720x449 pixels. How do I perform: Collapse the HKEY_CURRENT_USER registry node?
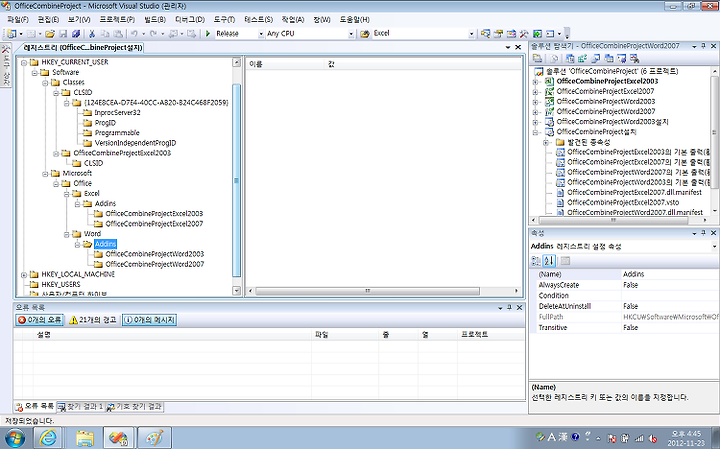tap(24, 62)
